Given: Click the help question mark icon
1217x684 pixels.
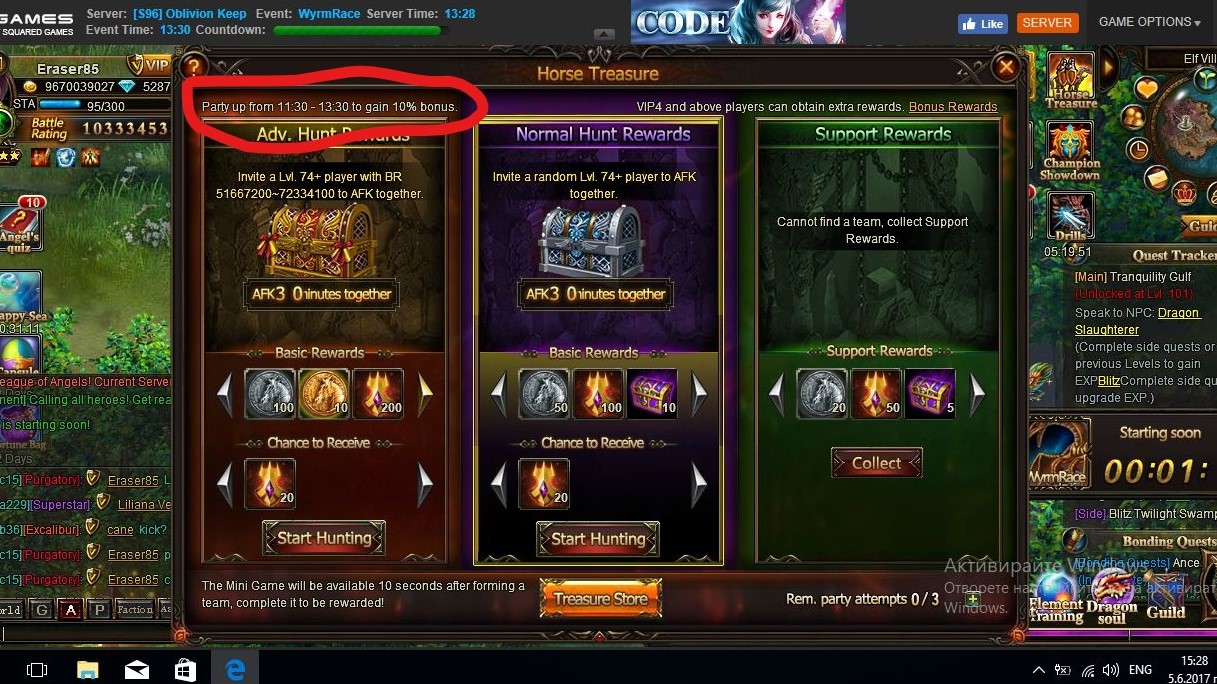Looking at the screenshot, I should (193, 67).
